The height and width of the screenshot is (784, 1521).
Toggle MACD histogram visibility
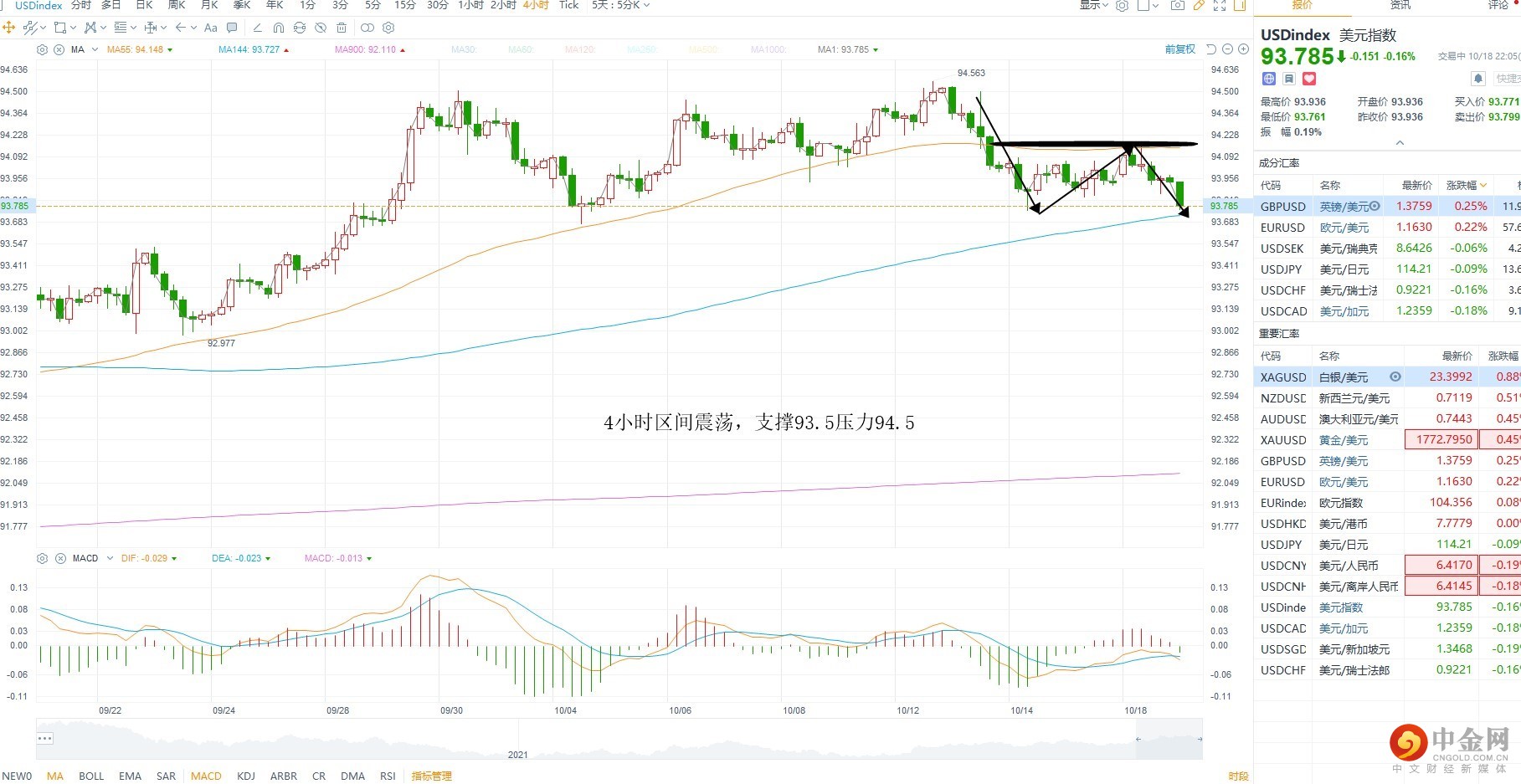tap(338, 558)
